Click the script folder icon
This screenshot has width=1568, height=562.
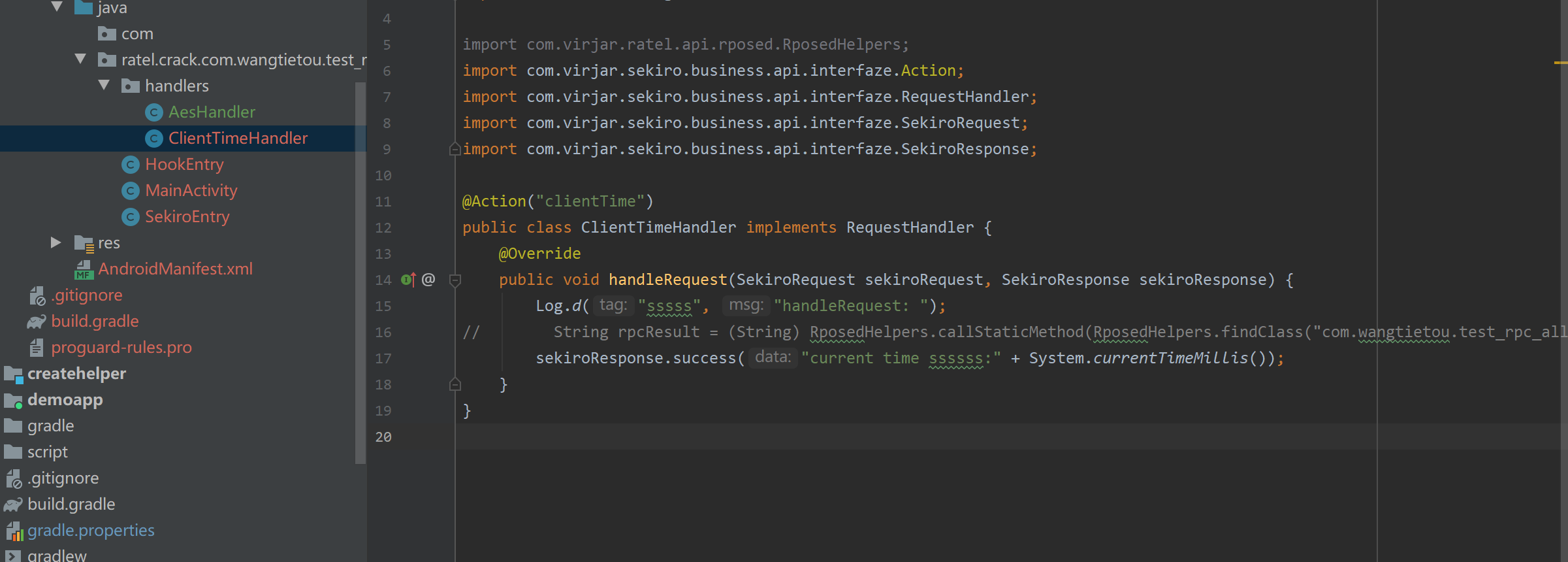13,452
